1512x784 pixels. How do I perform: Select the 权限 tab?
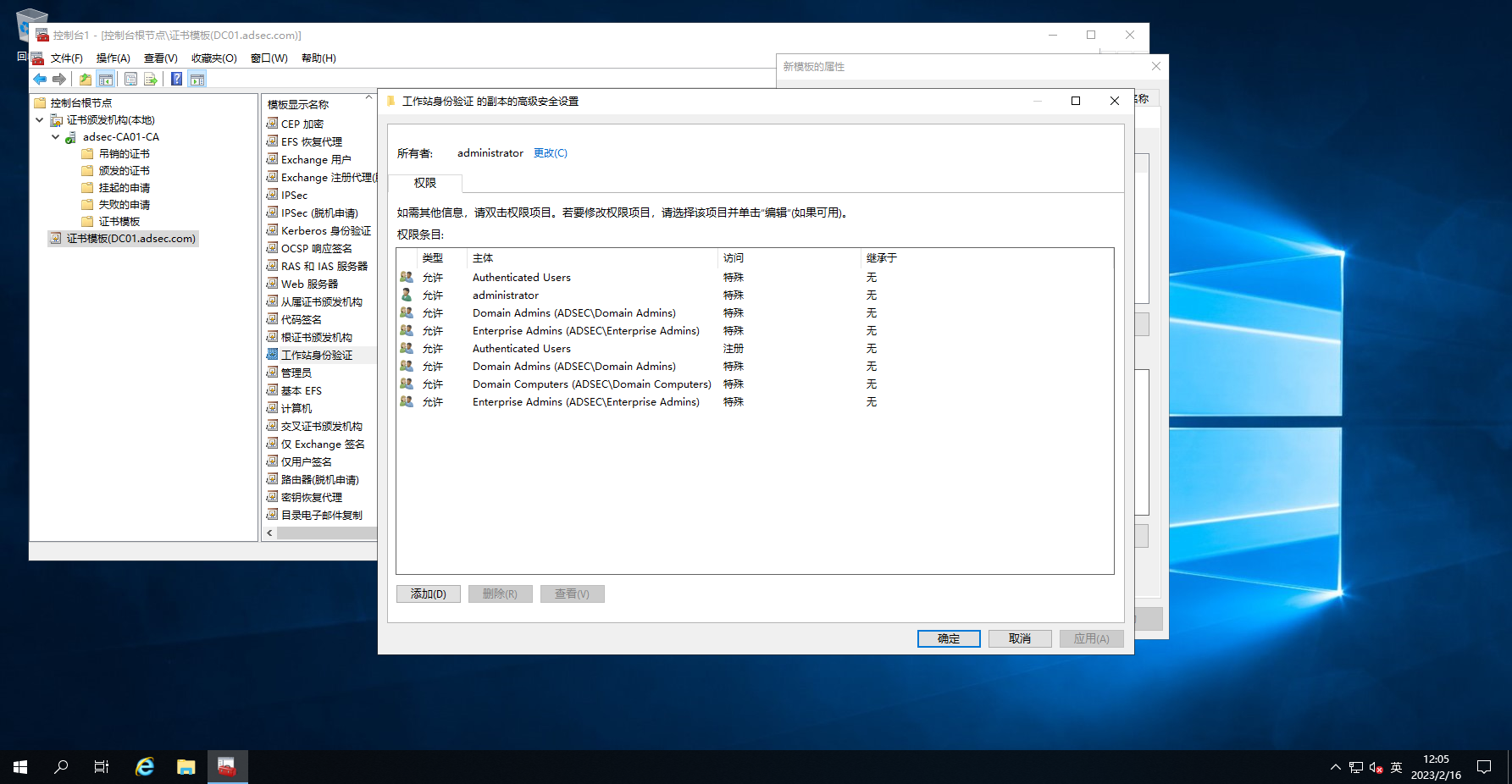point(424,183)
